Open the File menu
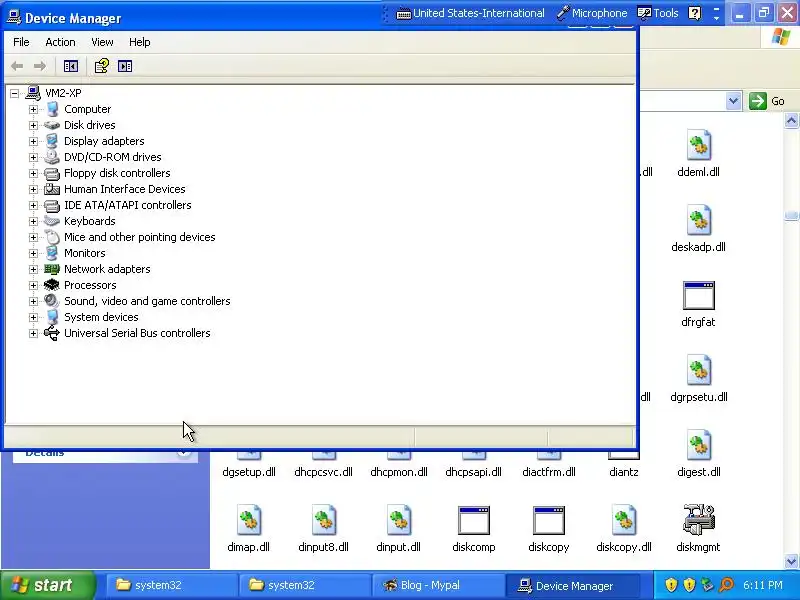 [21, 42]
